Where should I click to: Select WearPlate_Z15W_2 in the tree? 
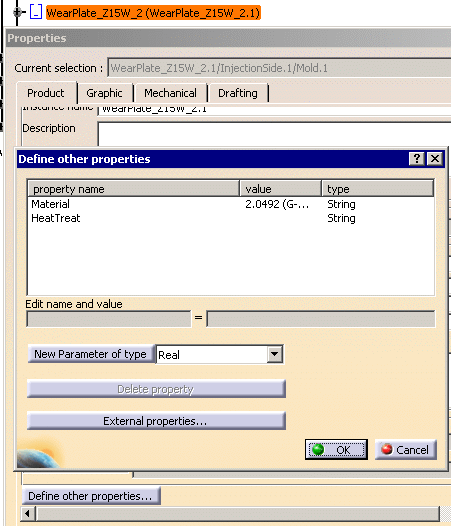point(153,13)
